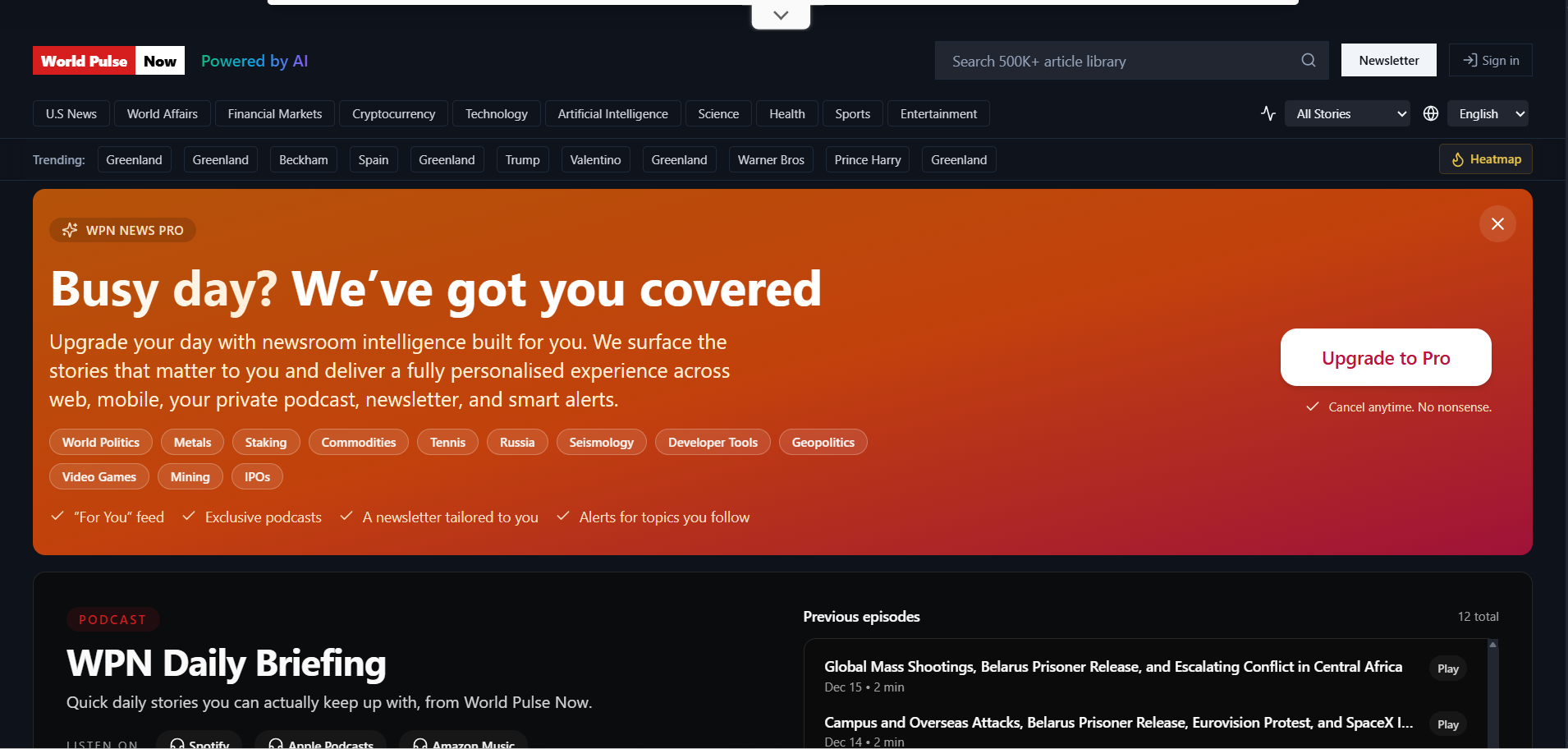Open the Global Mass Shootings episode title
The width and height of the screenshot is (1568, 749).
pyautogui.click(x=1113, y=667)
